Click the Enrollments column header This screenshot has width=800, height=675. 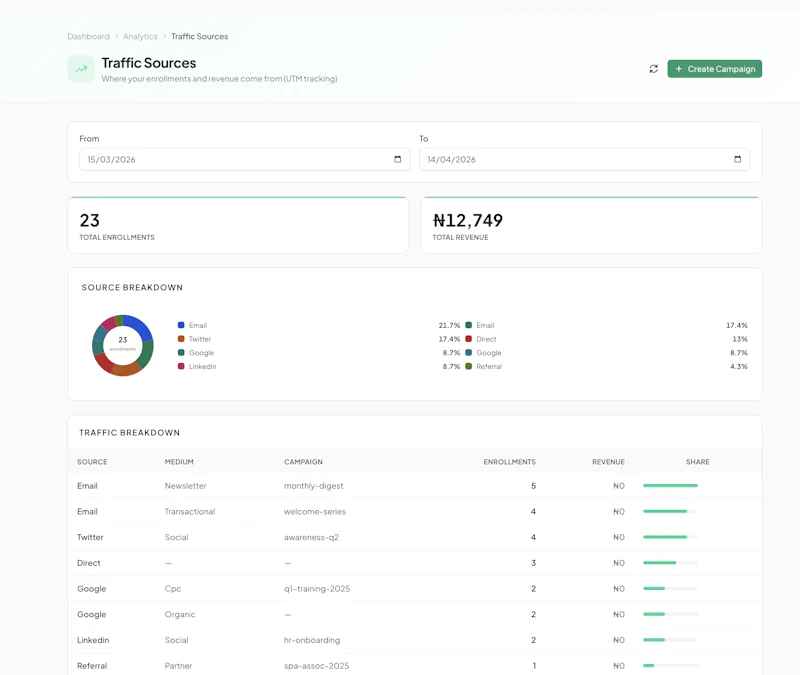point(509,461)
